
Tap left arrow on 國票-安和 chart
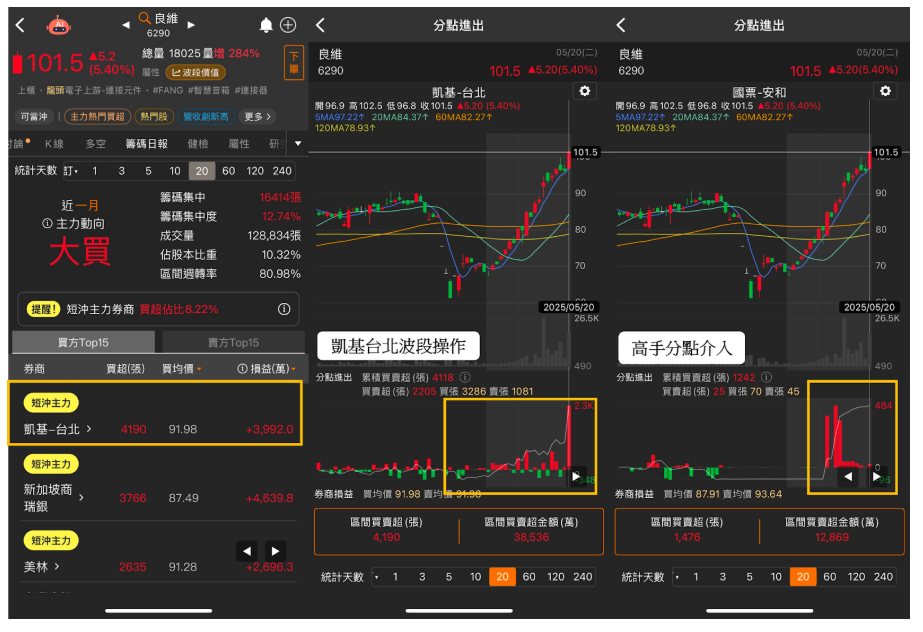848,477
